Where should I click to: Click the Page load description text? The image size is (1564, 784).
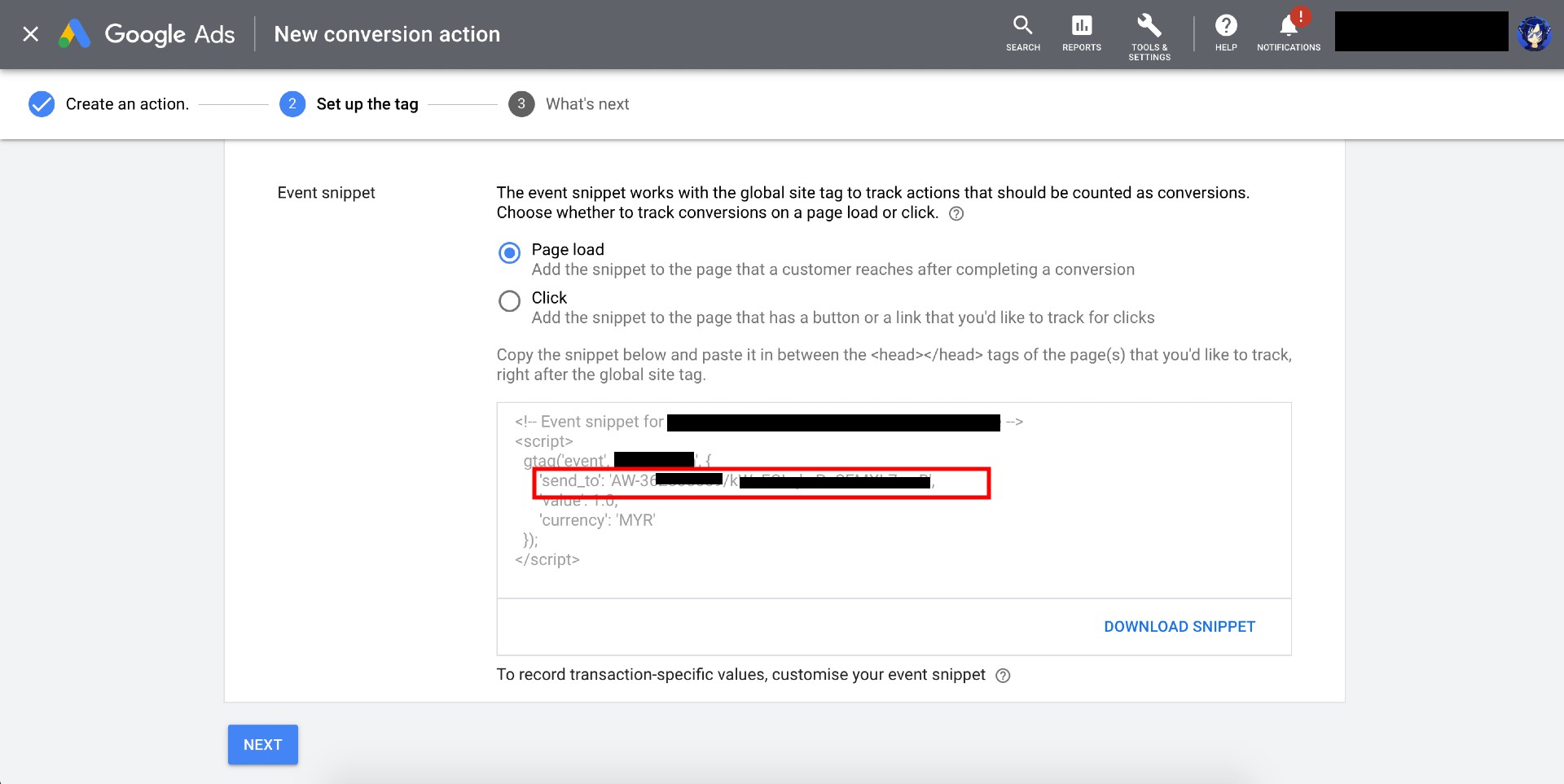tap(833, 269)
